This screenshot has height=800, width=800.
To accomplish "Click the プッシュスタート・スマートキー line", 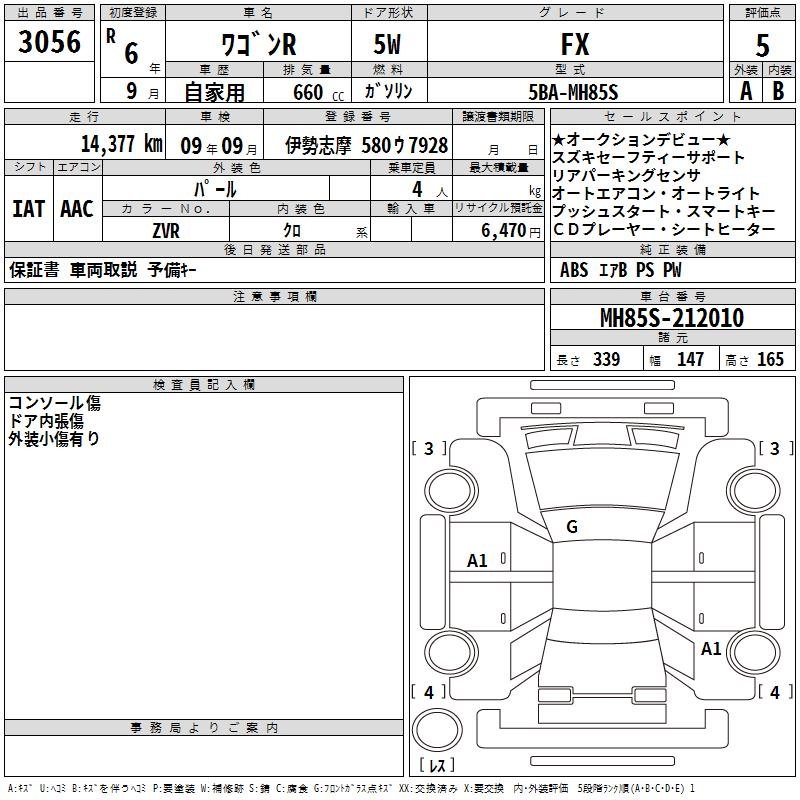I will (664, 211).
